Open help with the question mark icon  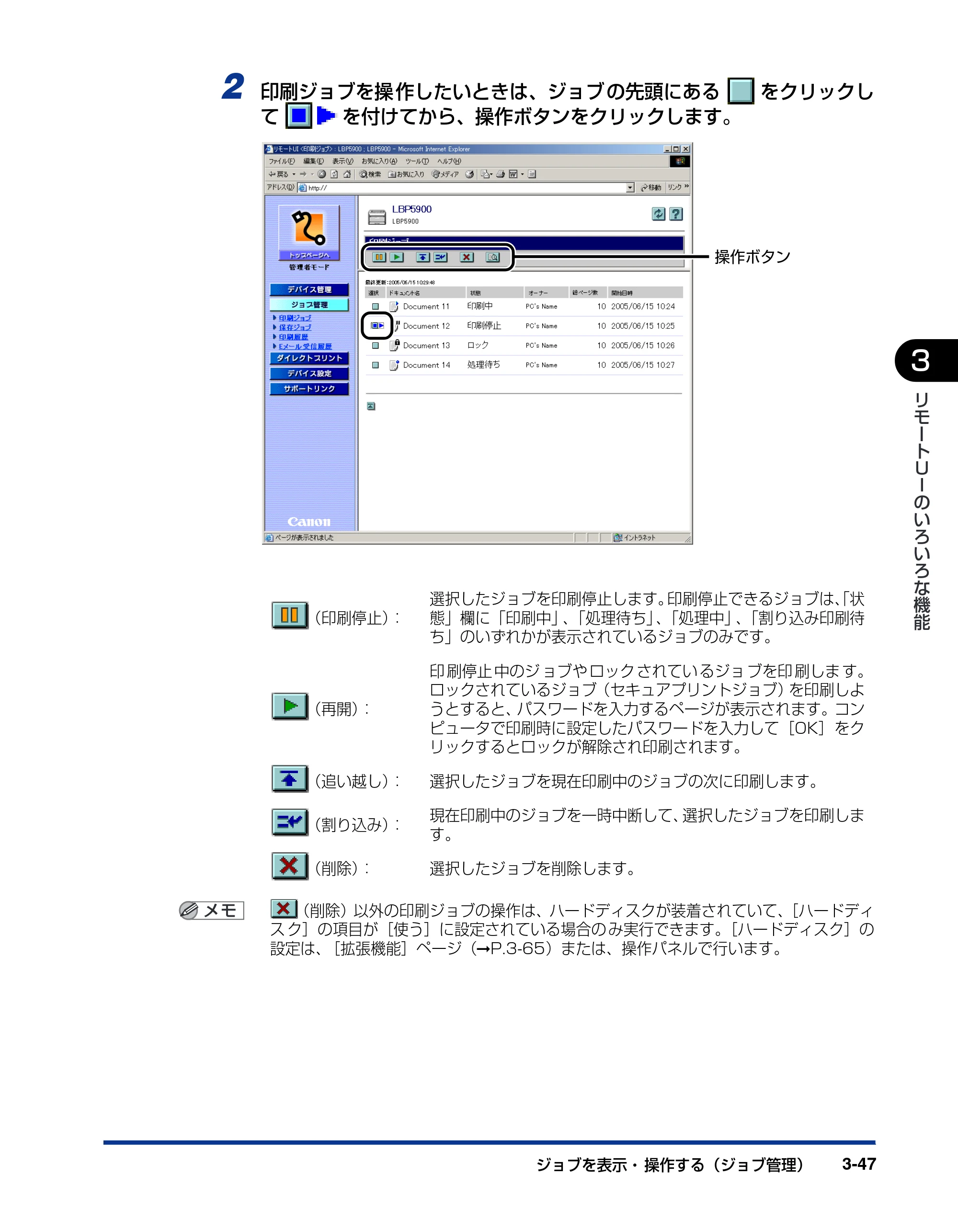pyautogui.click(x=676, y=214)
